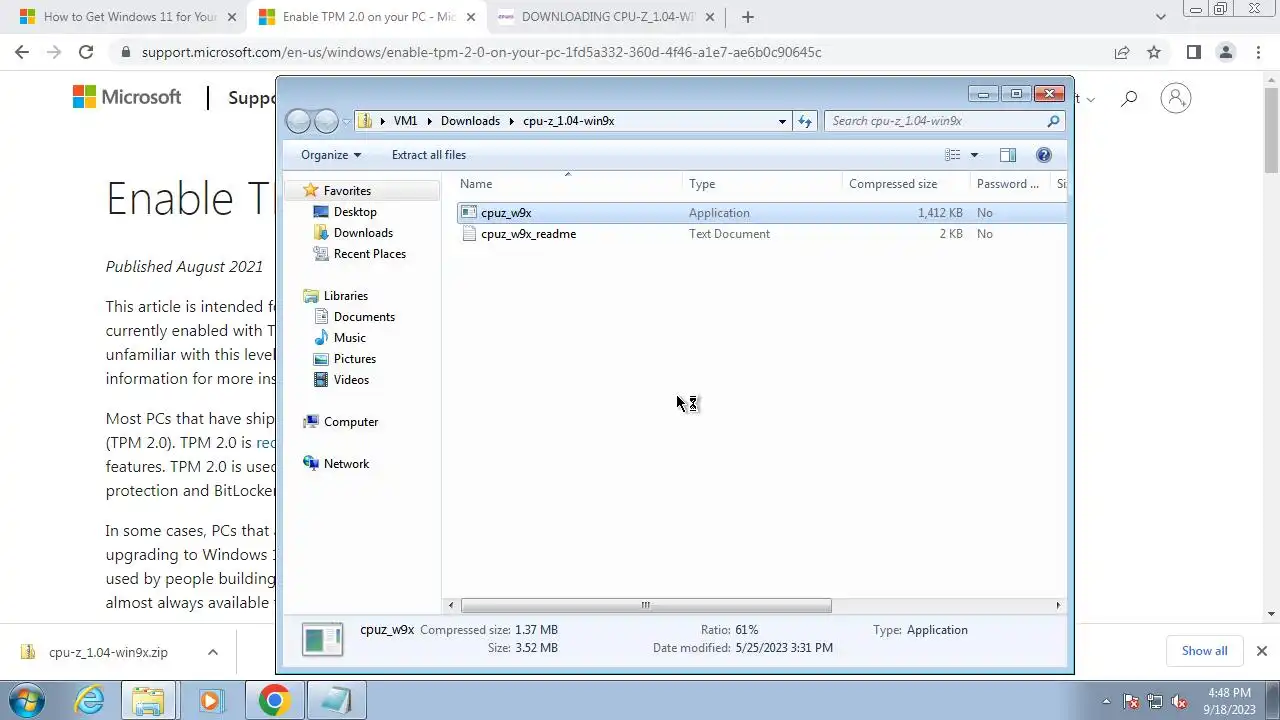Open the Explorer address history dropdown
1280x720 pixels.
point(782,121)
